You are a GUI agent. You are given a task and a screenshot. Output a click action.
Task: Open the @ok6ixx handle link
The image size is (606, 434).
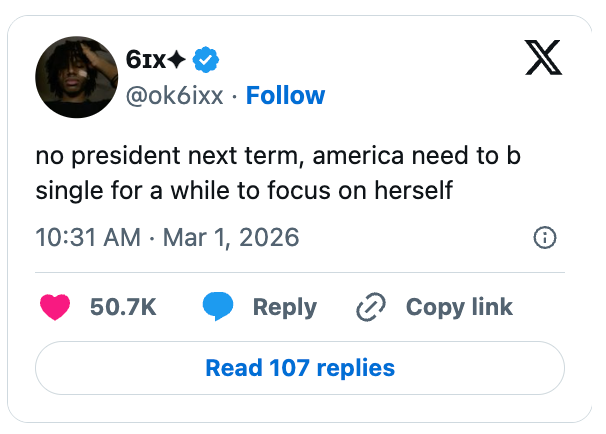176,96
